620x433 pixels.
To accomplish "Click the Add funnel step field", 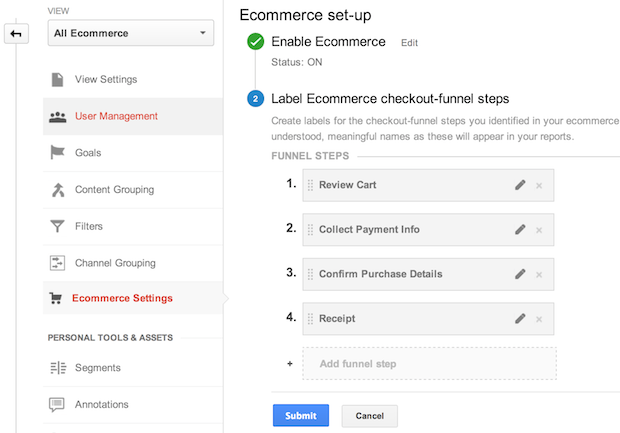I will [429, 363].
